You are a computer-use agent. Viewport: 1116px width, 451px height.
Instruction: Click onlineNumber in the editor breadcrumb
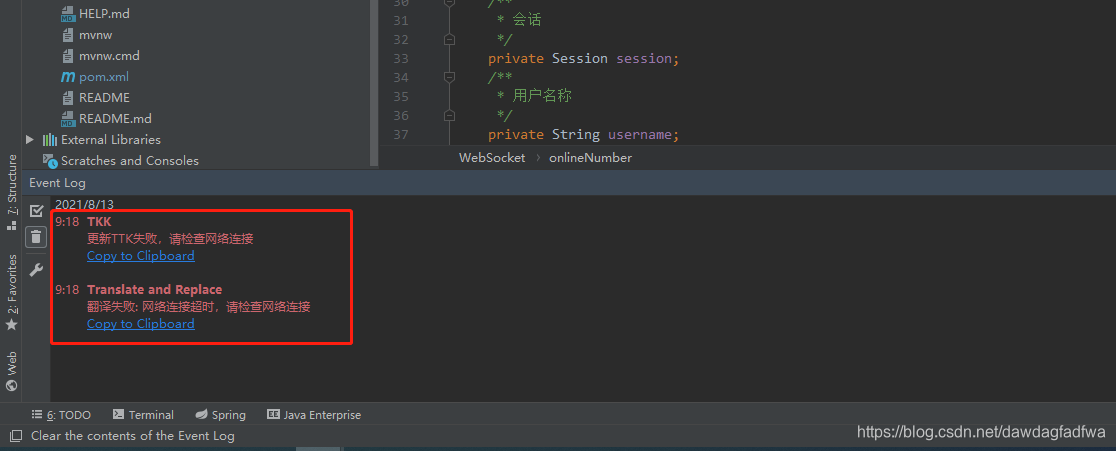click(x=590, y=158)
